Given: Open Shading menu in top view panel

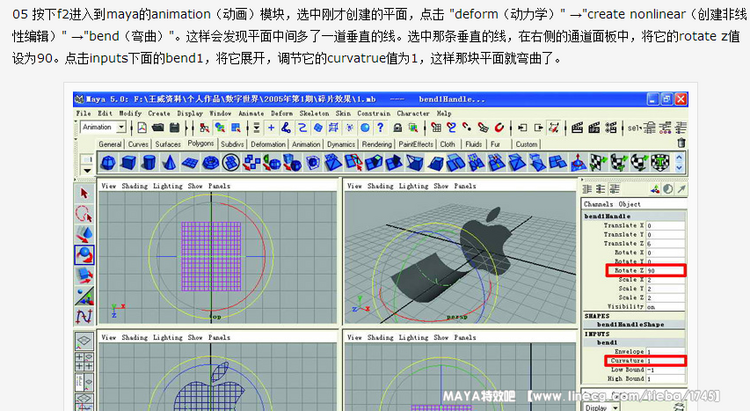Looking at the screenshot, I should (134, 186).
